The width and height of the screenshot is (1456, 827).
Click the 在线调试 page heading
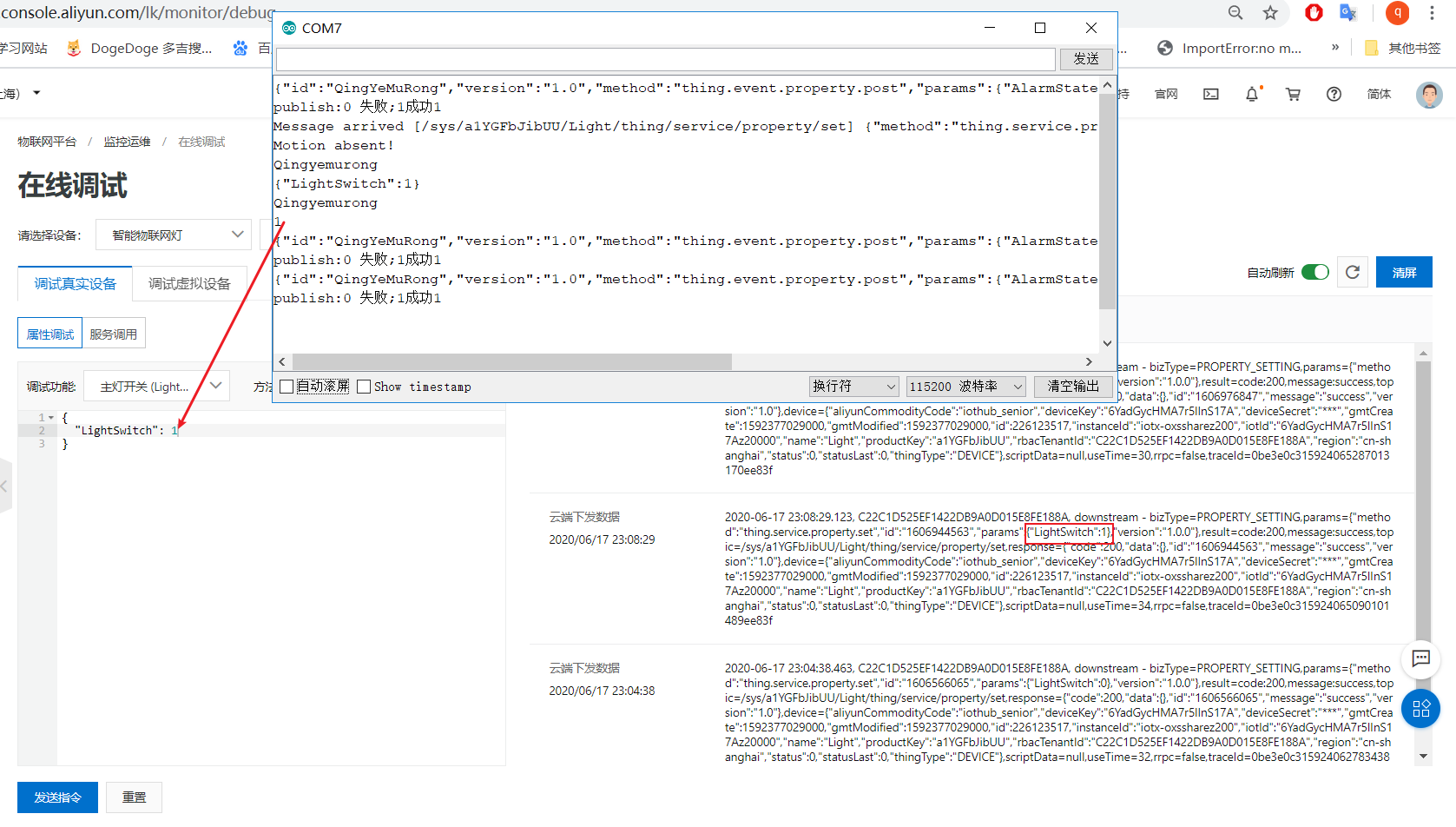pyautogui.click(x=73, y=185)
